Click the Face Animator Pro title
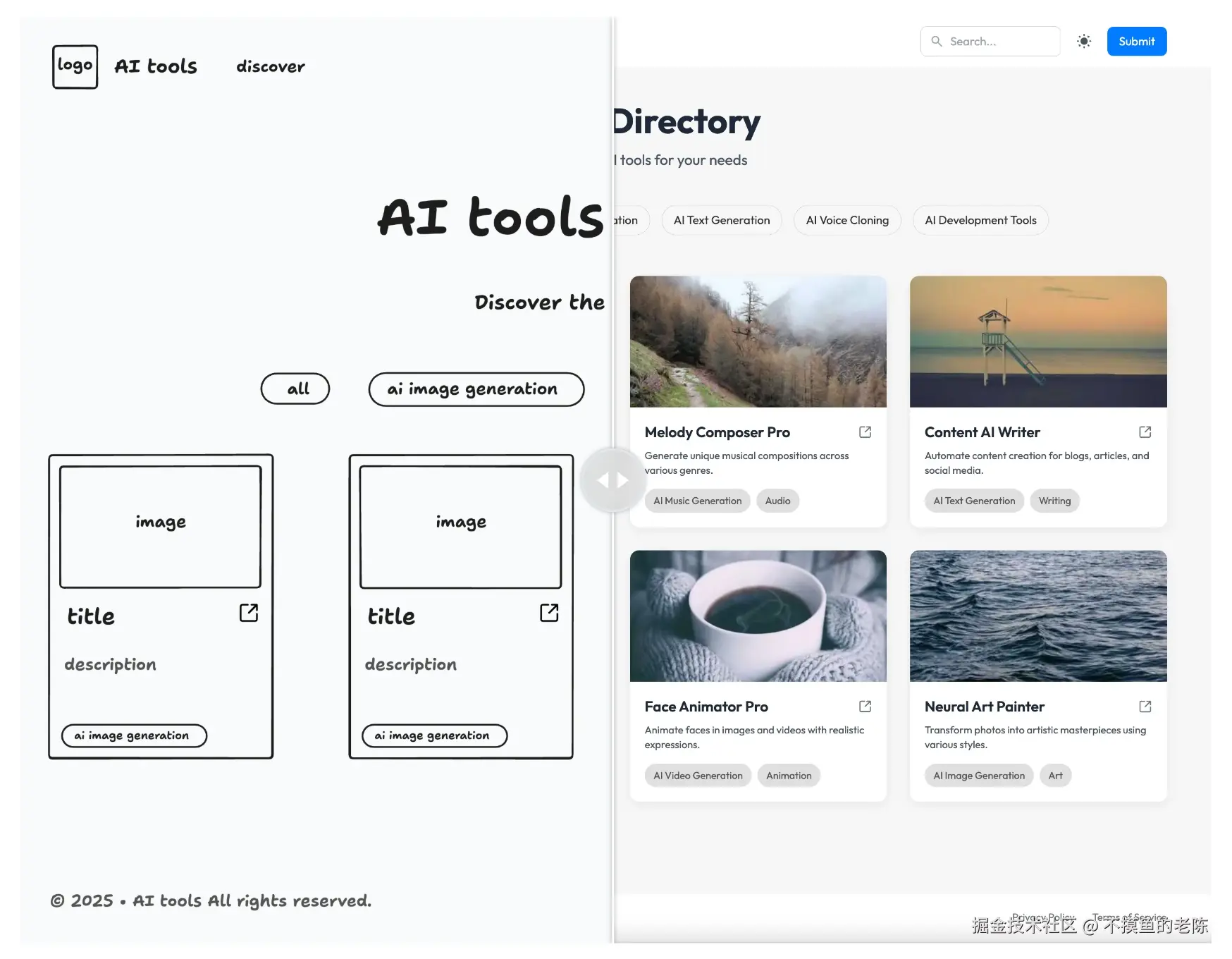The width and height of the screenshot is (1232, 959). 706,707
